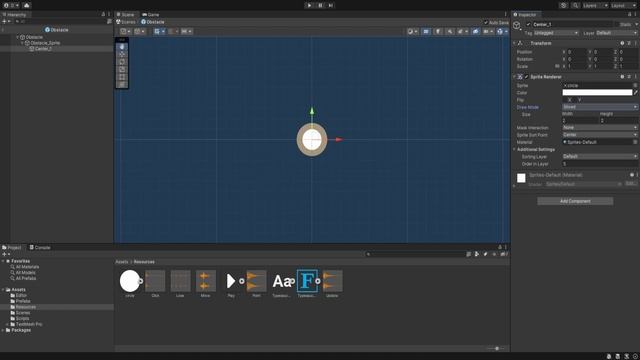Toggle scene audio in Scene toolbar
The width and height of the screenshot is (640, 360).
tap(450, 31)
